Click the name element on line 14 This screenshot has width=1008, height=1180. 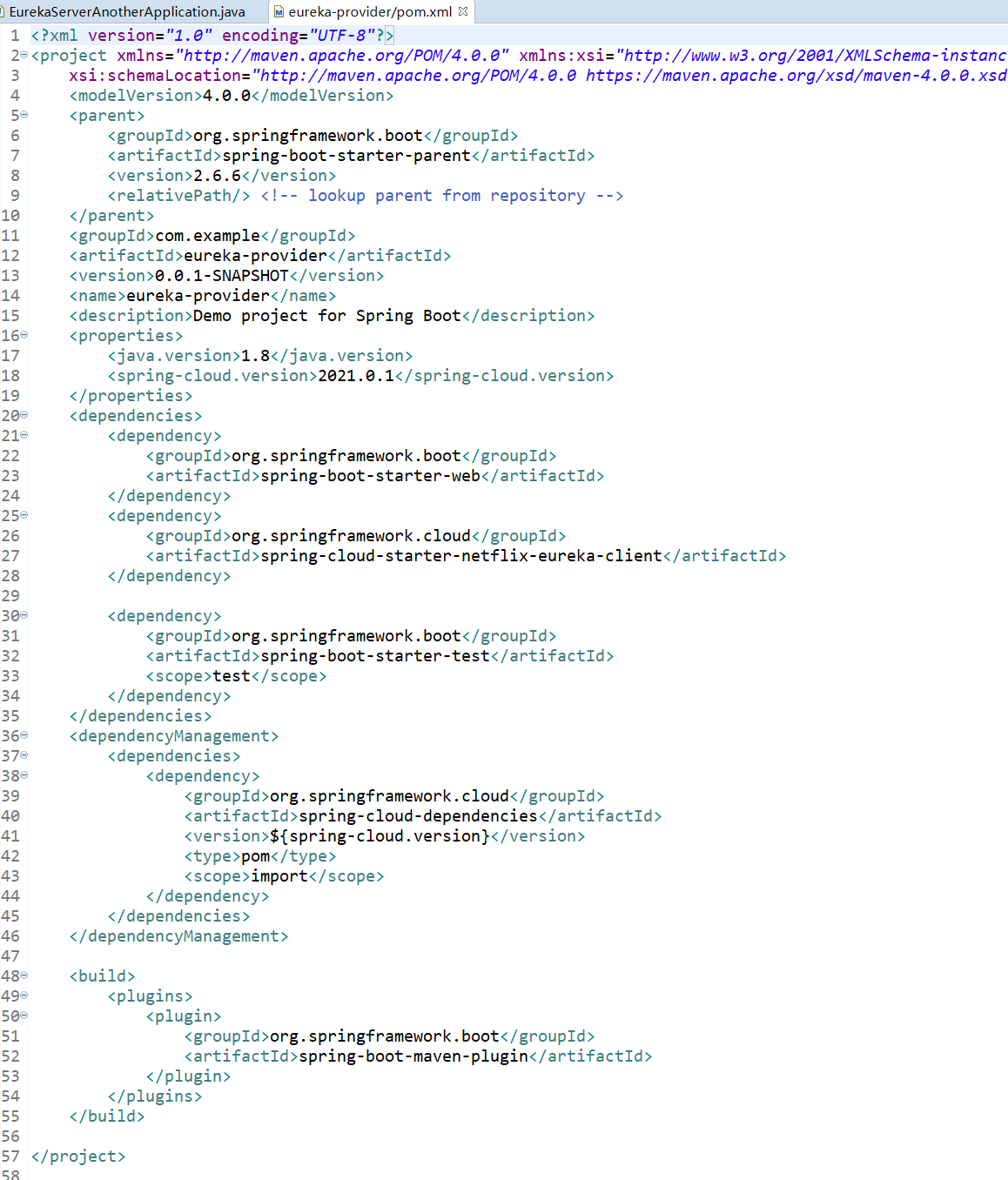[203, 296]
